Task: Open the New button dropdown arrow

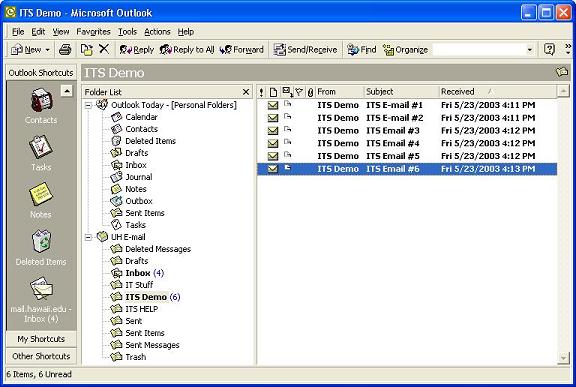Action: coord(47,50)
